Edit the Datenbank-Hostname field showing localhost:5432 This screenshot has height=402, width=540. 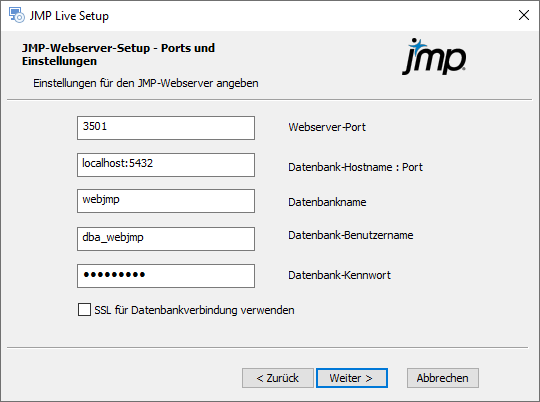coord(166,165)
